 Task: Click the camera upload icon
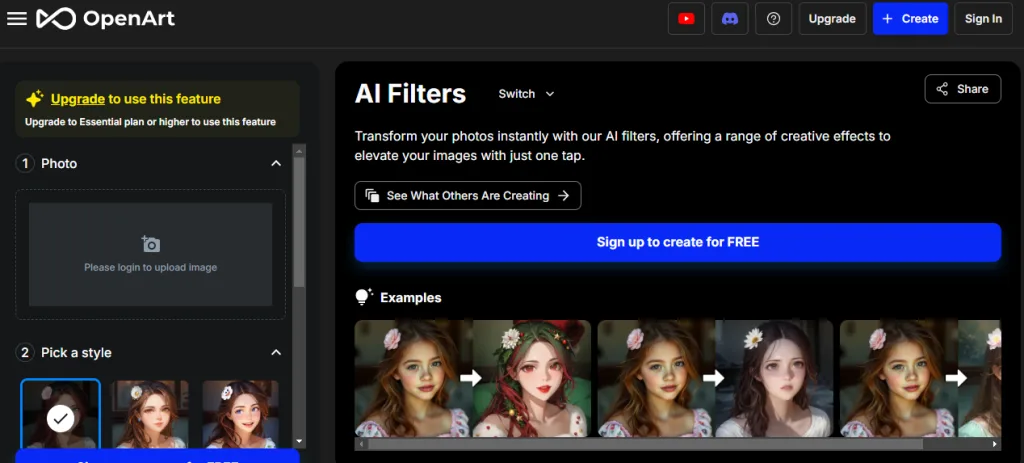point(151,244)
